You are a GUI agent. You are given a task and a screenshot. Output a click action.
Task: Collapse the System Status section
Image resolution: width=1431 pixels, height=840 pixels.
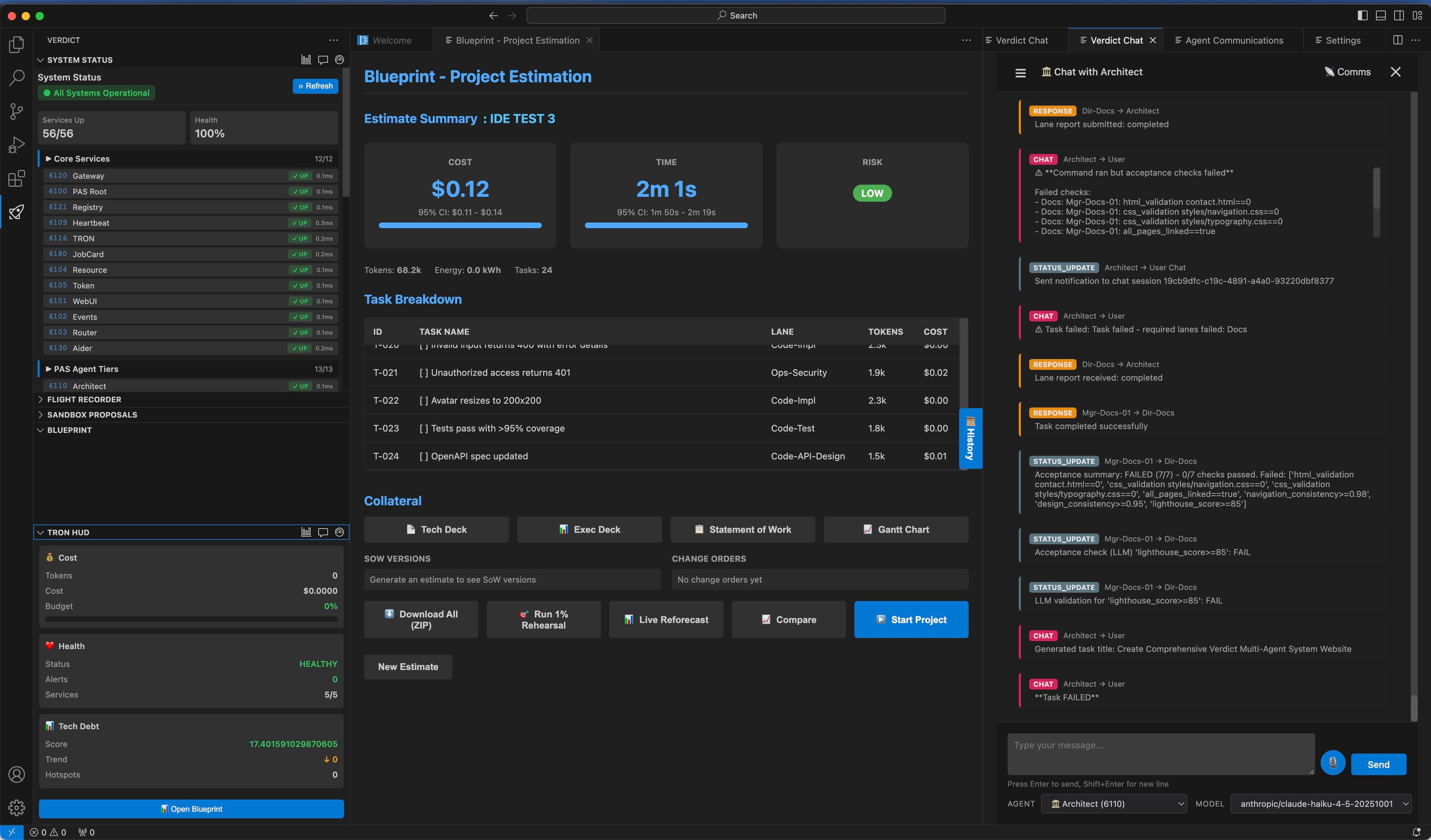pos(40,60)
